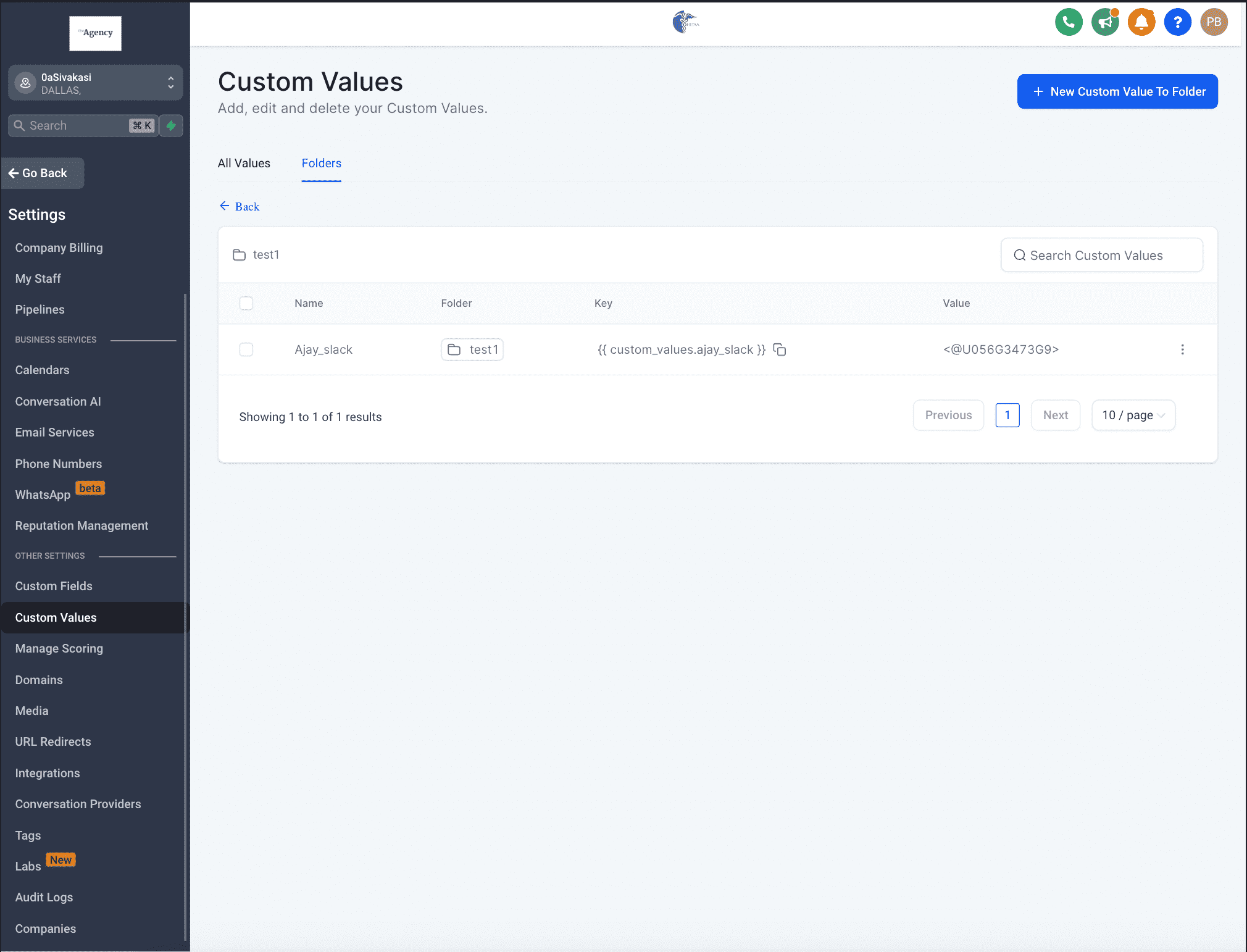This screenshot has height=952, width=1247.
Task: Click the Agency logo in sidebar
Action: 95,33
